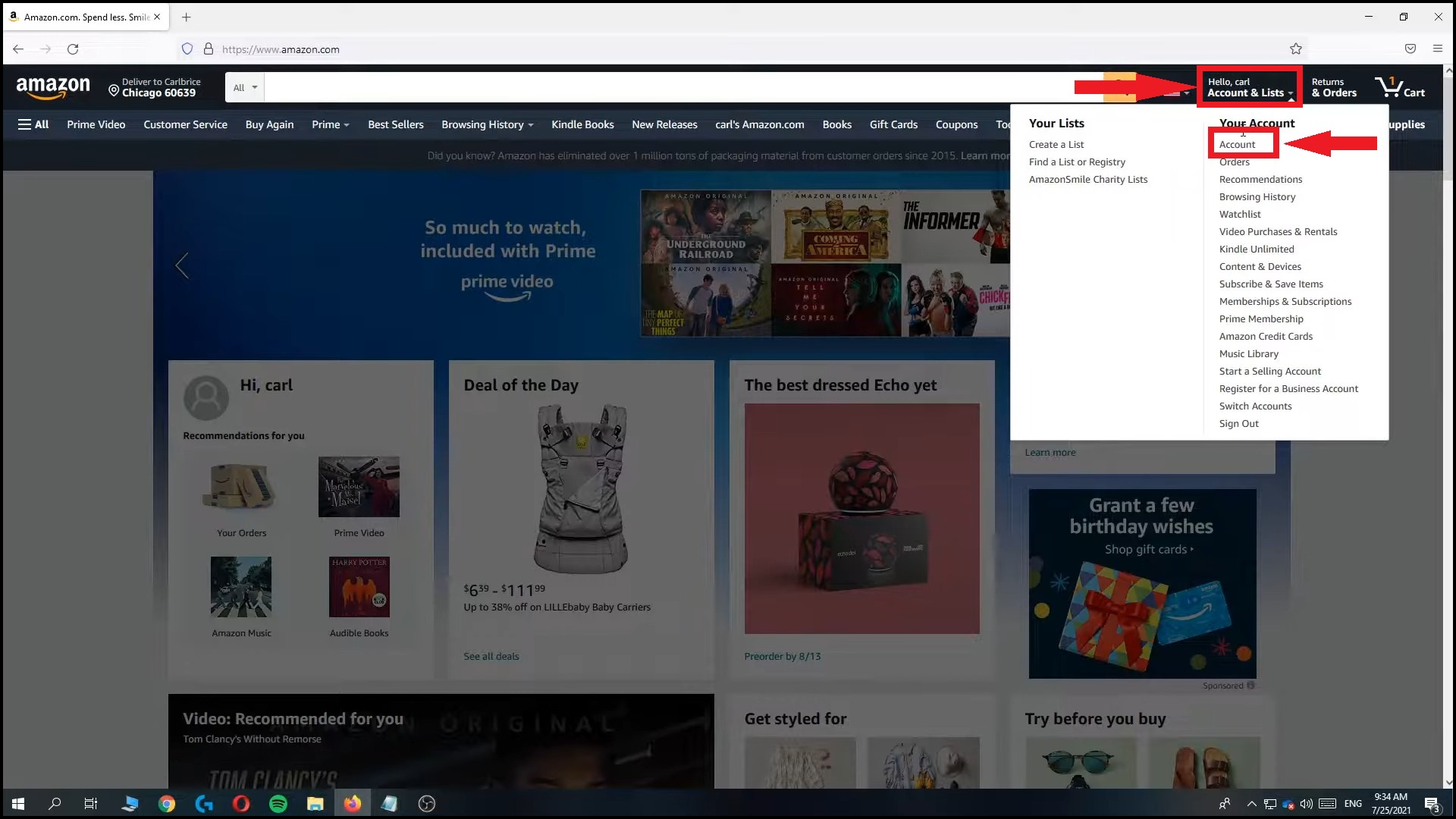This screenshot has height=819, width=1456.
Task: Open the All hamburger side menu
Action: [x=33, y=124]
